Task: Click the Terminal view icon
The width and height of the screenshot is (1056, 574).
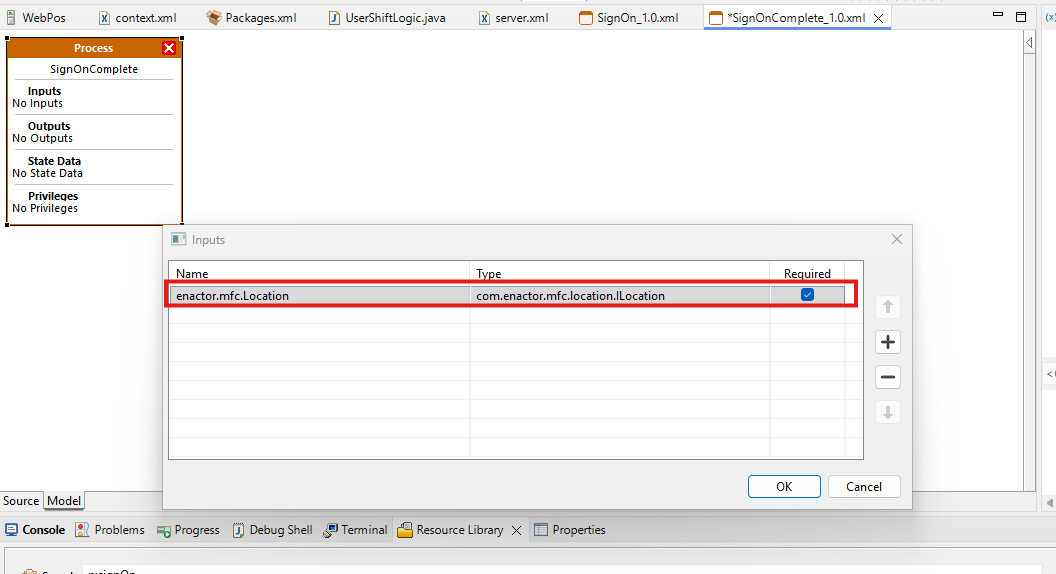Action: [330, 530]
